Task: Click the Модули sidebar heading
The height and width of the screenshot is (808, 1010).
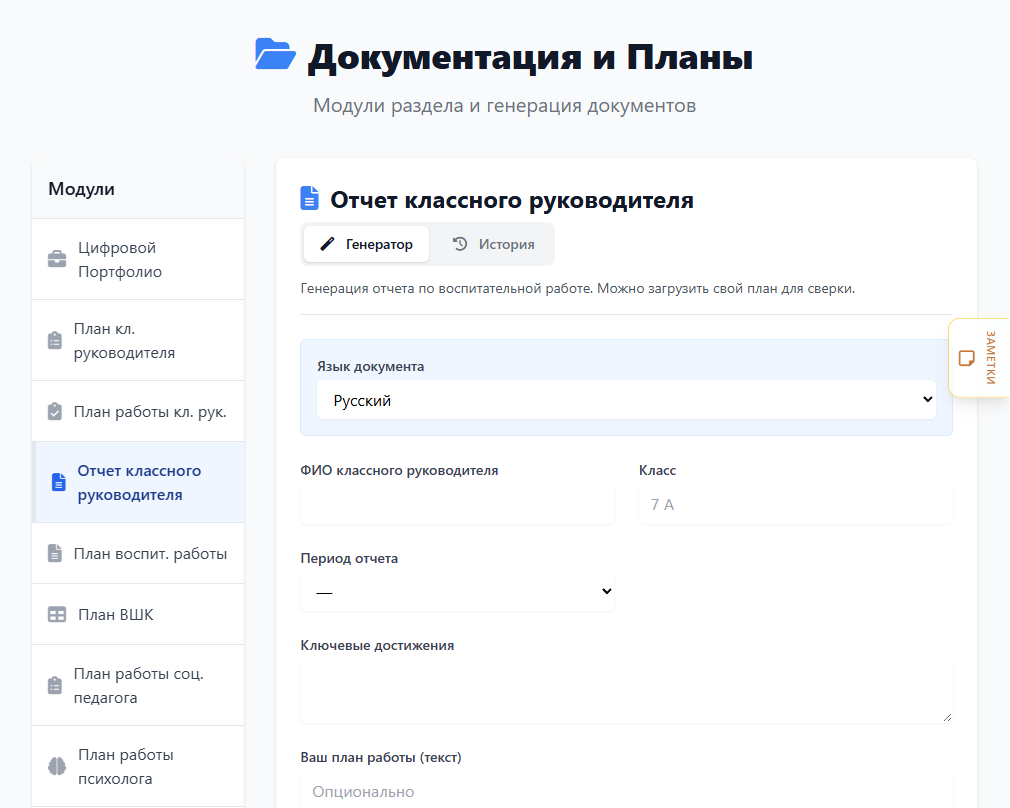Action: coord(81,189)
